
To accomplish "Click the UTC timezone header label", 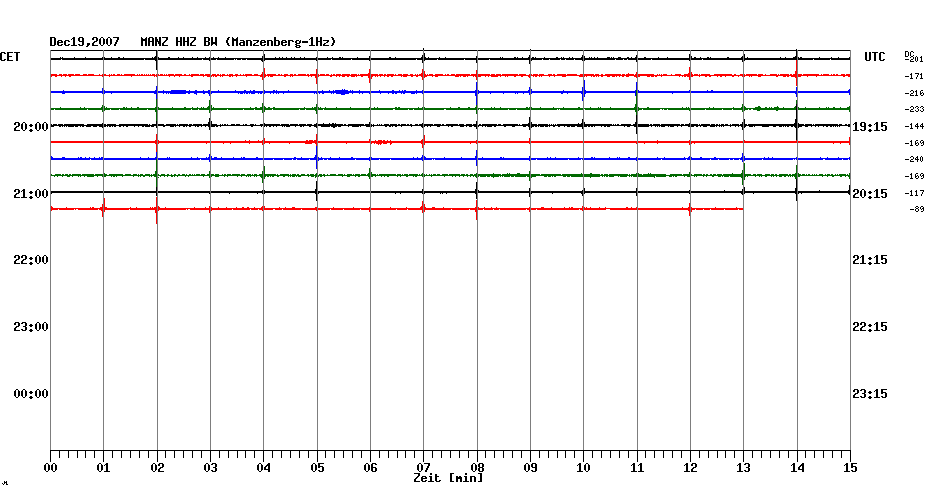I will (875, 57).
